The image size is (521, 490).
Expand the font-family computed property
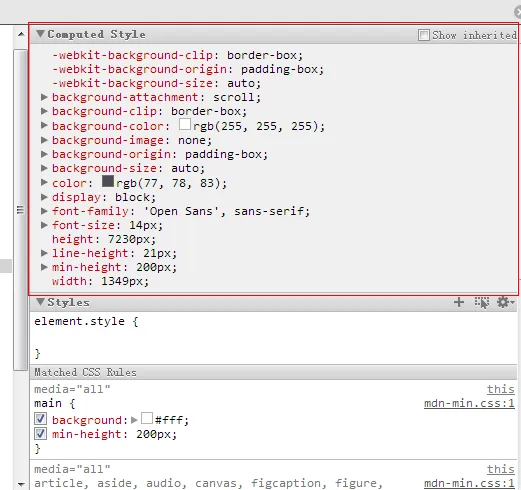(44, 211)
